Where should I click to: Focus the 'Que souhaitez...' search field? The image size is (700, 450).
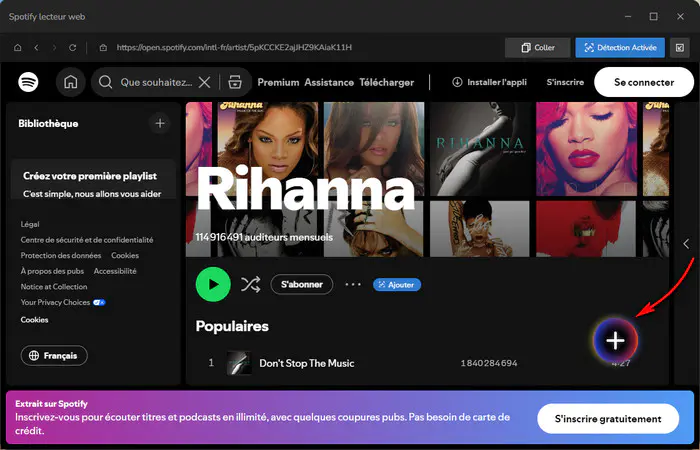156,82
